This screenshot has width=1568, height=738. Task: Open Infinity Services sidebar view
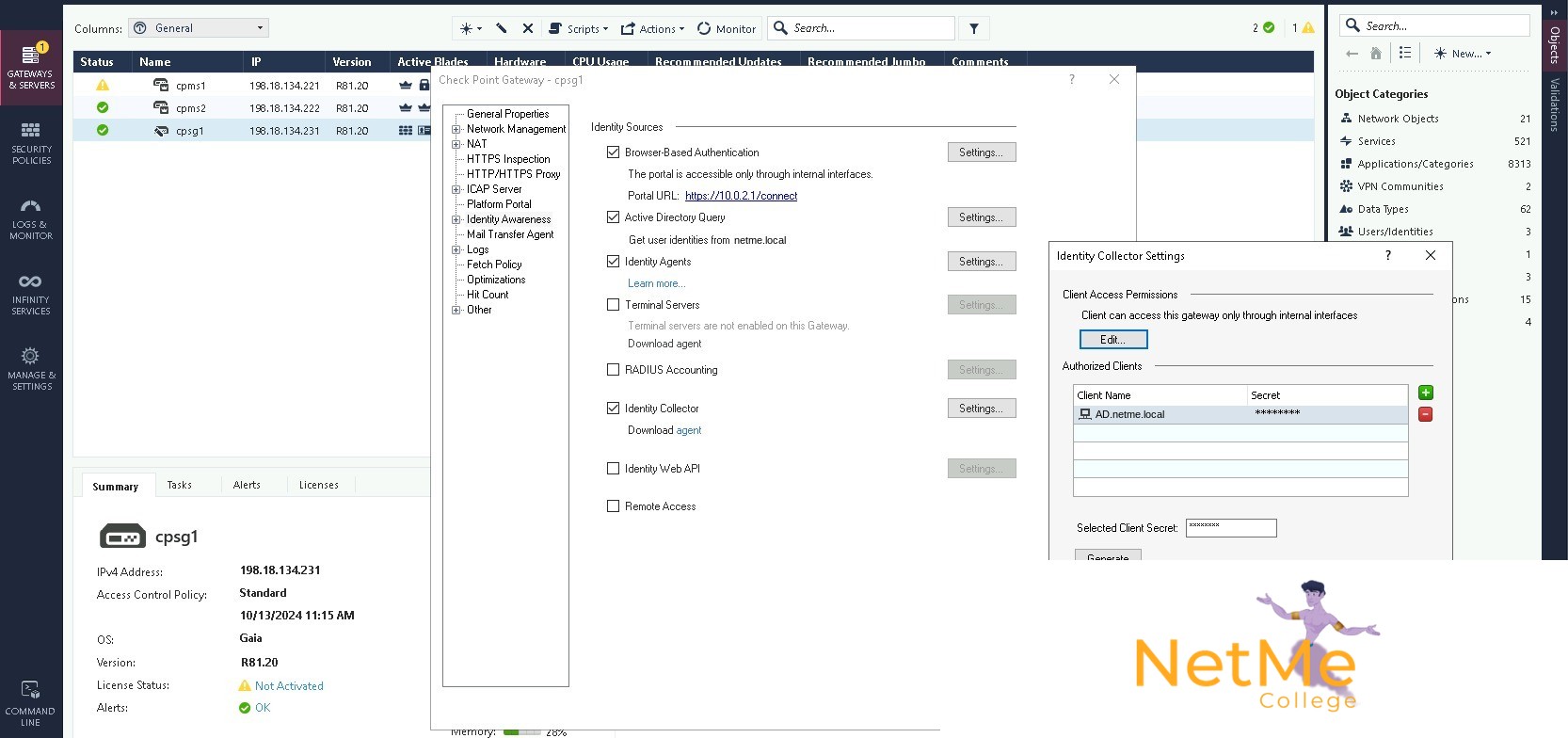[31, 294]
